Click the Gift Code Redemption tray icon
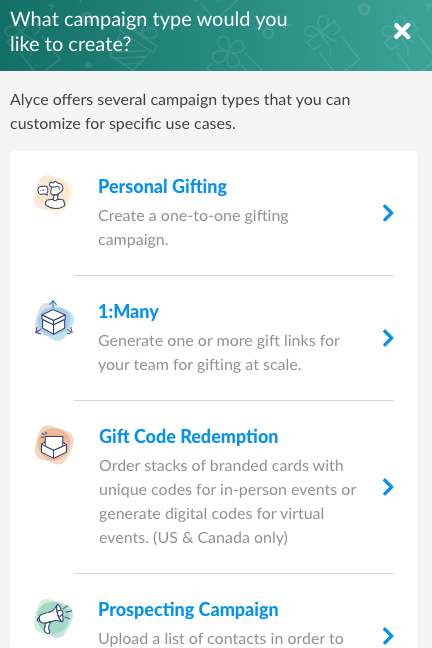Viewport: 432px width, 648px height. point(54,445)
